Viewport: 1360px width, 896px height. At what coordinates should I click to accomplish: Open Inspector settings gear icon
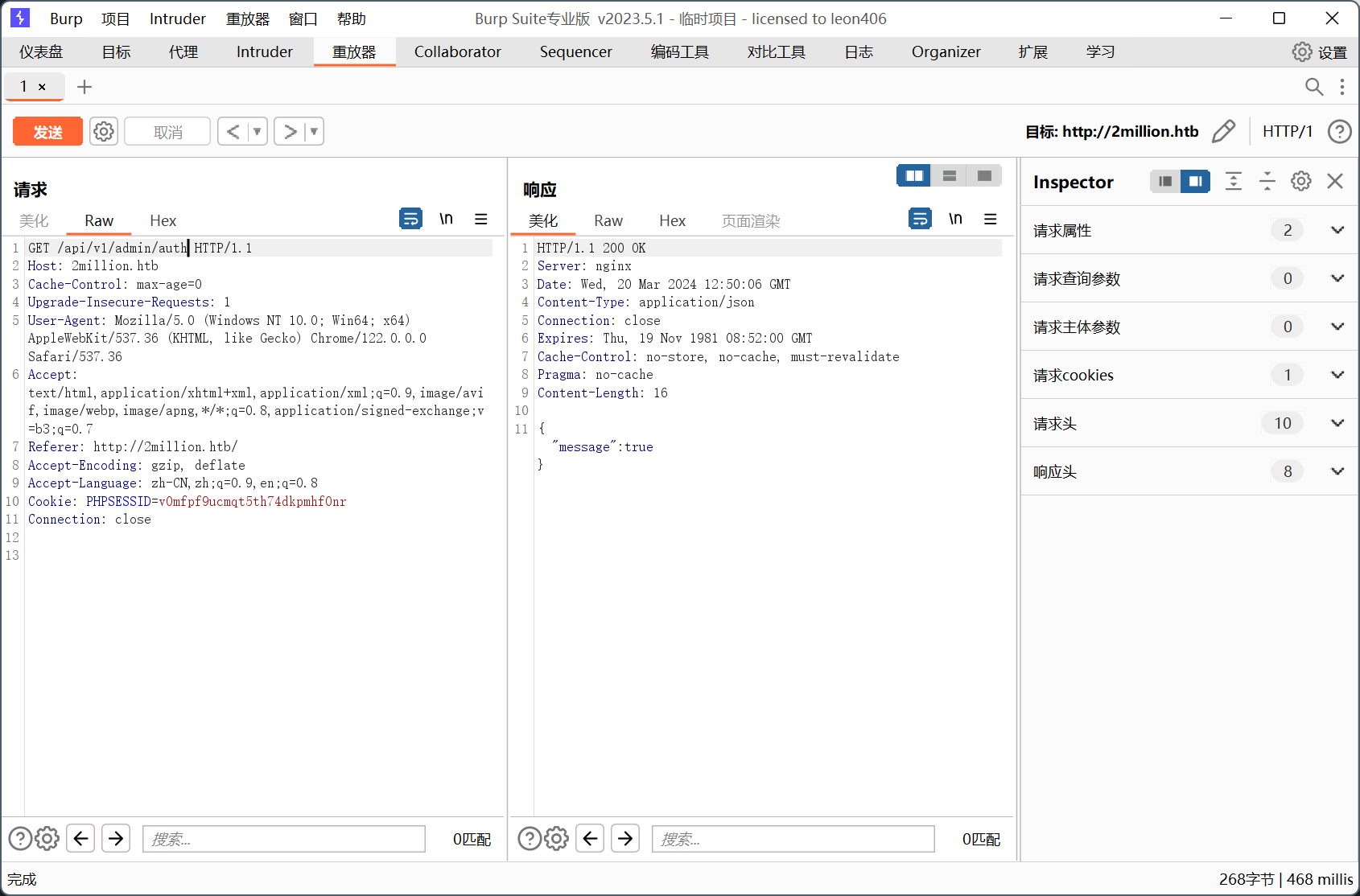coord(1300,181)
